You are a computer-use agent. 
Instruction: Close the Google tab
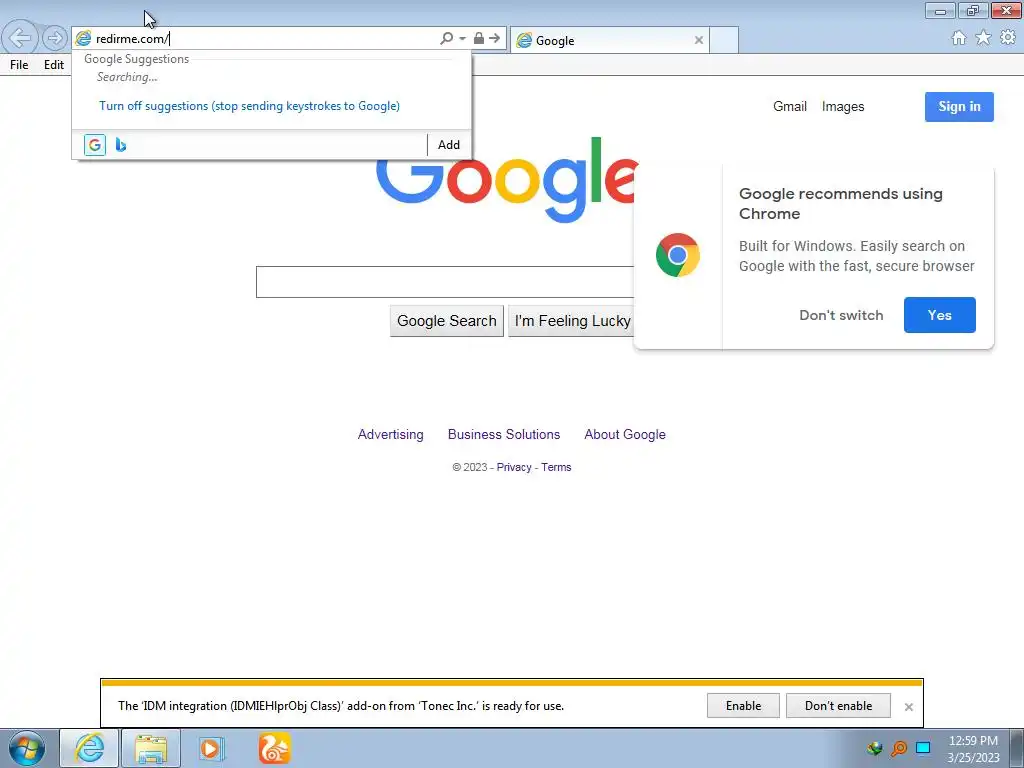pos(699,40)
